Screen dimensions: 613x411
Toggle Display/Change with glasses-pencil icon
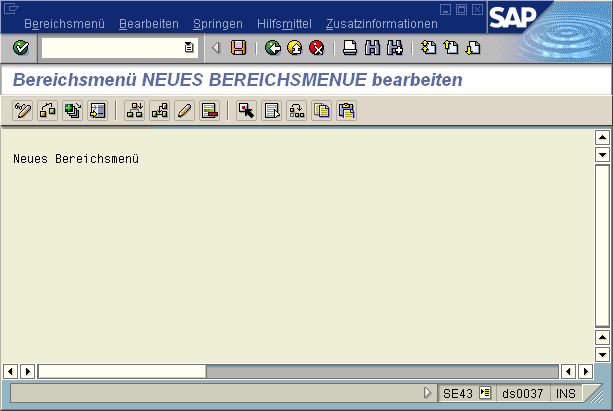(22, 111)
